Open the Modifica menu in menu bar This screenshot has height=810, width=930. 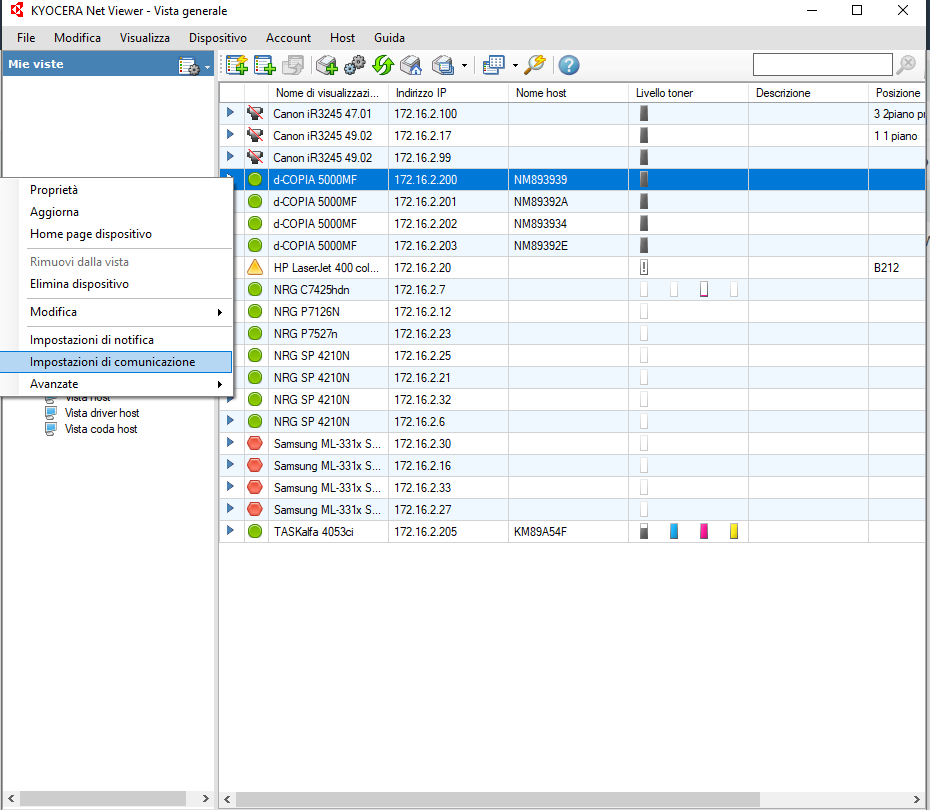pos(77,38)
